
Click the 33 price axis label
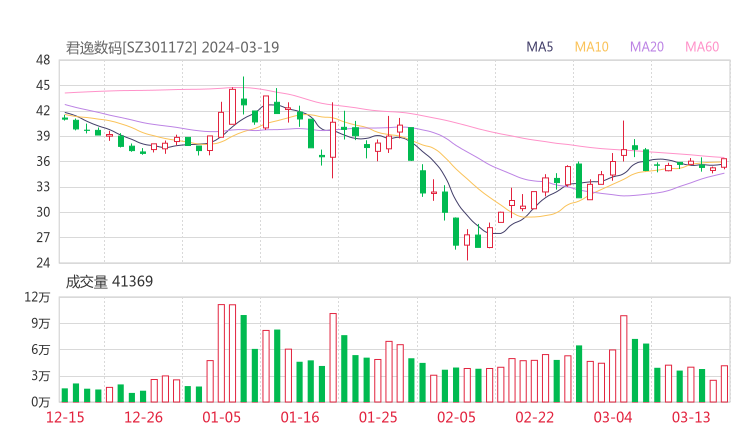(x=43, y=187)
